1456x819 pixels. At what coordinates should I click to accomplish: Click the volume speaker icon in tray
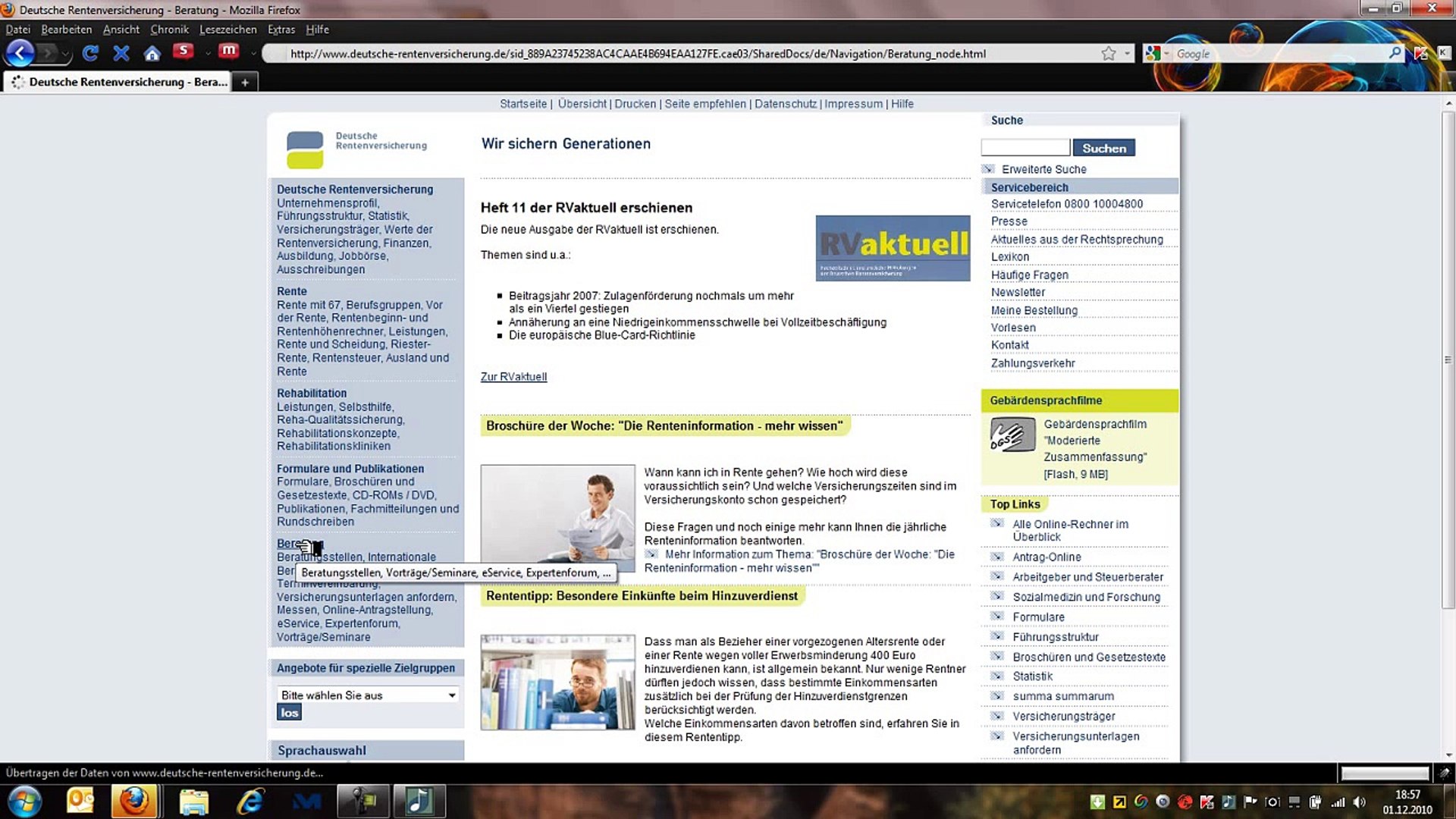(x=1359, y=802)
